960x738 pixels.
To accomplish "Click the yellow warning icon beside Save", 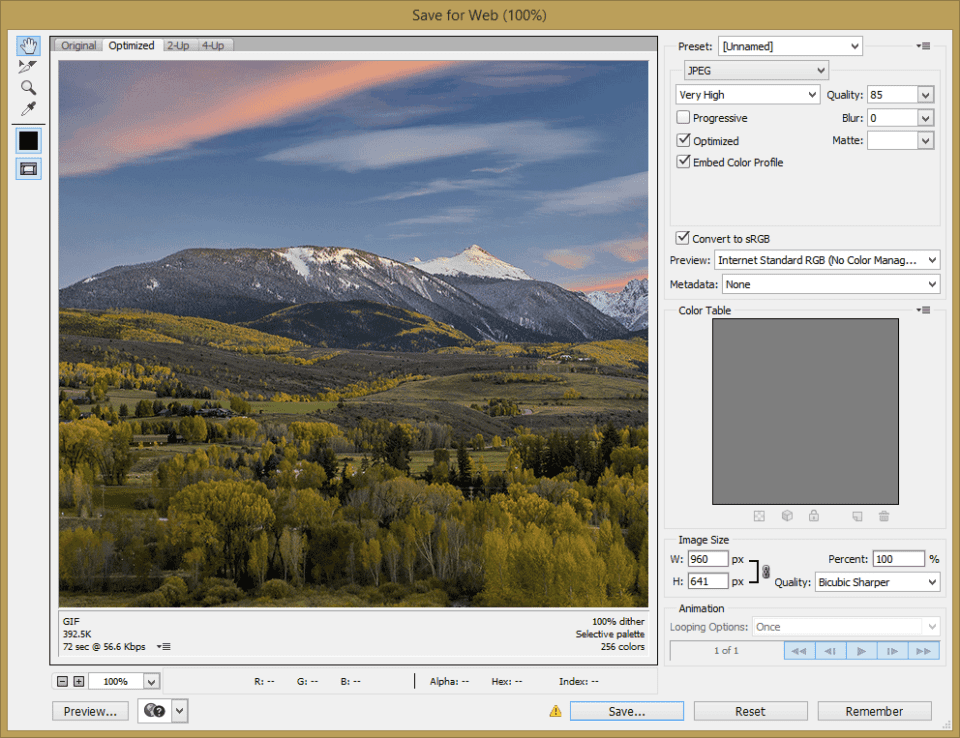I will tap(555, 711).
